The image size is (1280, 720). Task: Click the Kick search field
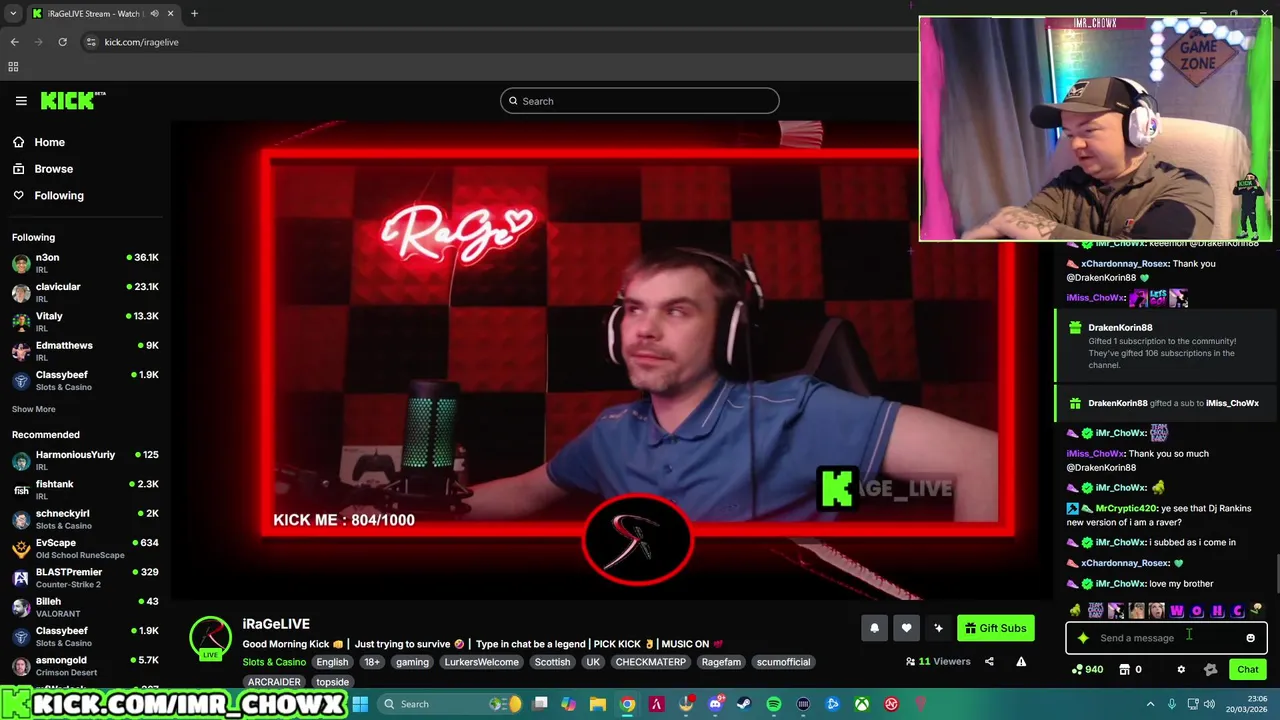pos(640,101)
